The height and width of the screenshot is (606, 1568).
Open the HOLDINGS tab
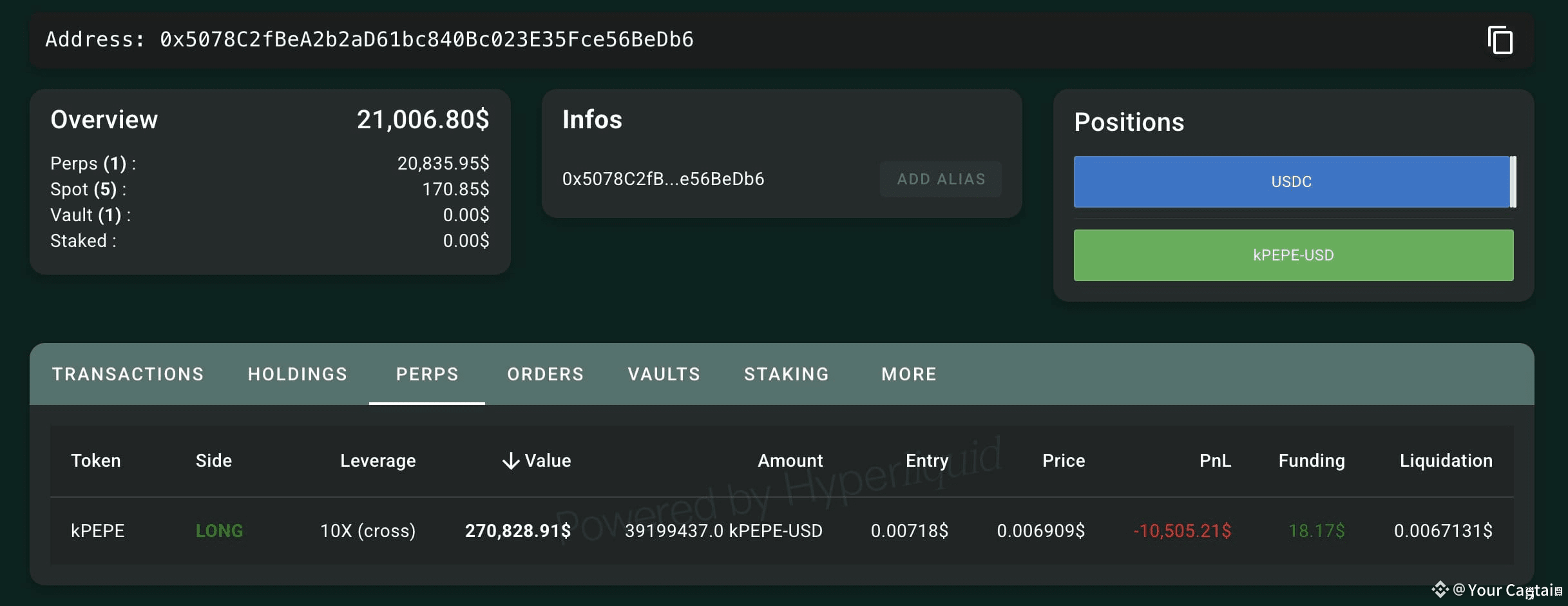coord(297,374)
